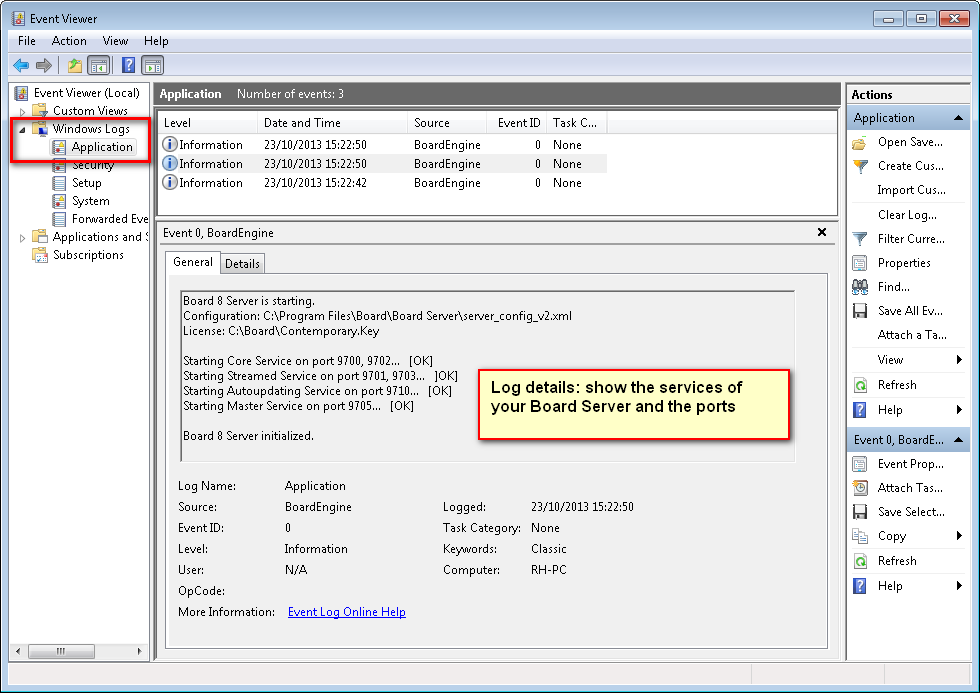The height and width of the screenshot is (693, 980).
Task: Click the tree pane horizontal scrollbar thumb
Action: 61,652
